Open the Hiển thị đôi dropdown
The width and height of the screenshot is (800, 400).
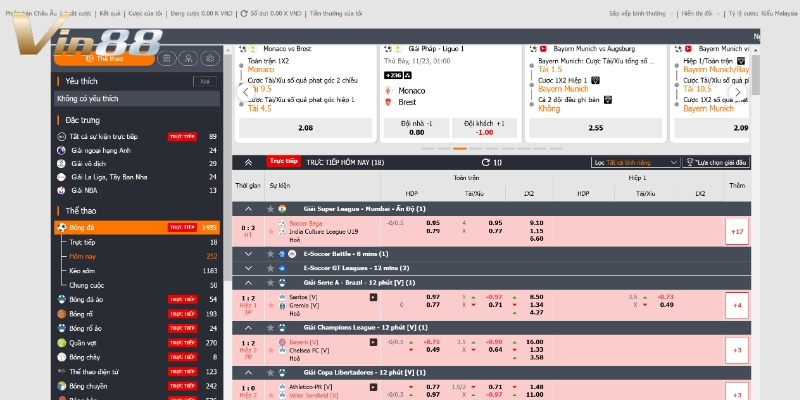pyautogui.click(x=701, y=14)
